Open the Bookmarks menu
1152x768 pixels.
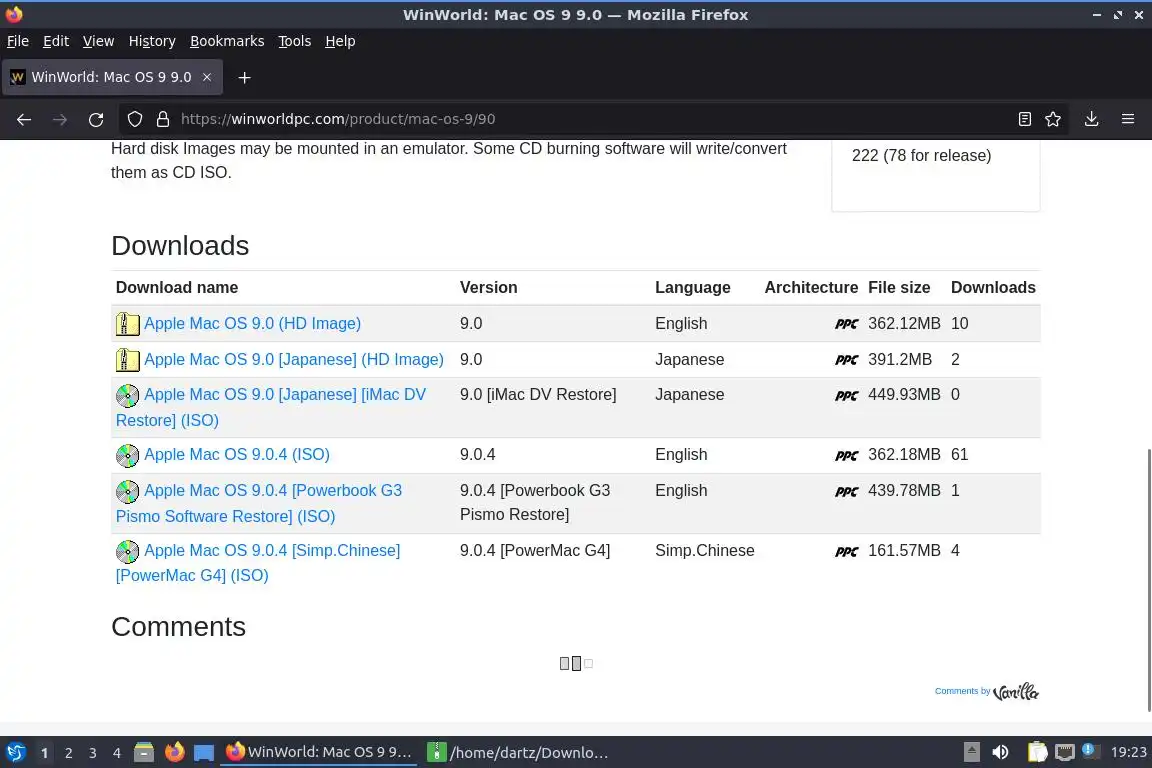[227, 41]
